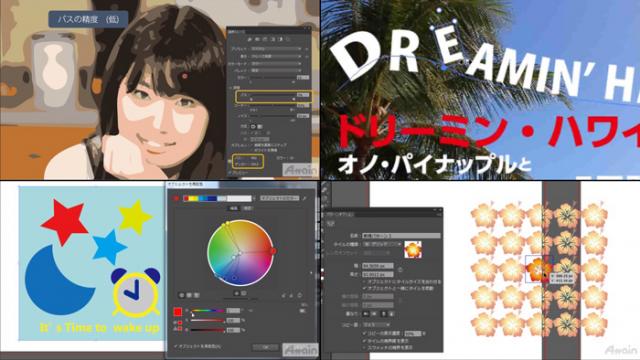This screenshot has height=360, width=640.
Task: Select the first overlap icon in Pattern Options
Action: tap(366, 314)
